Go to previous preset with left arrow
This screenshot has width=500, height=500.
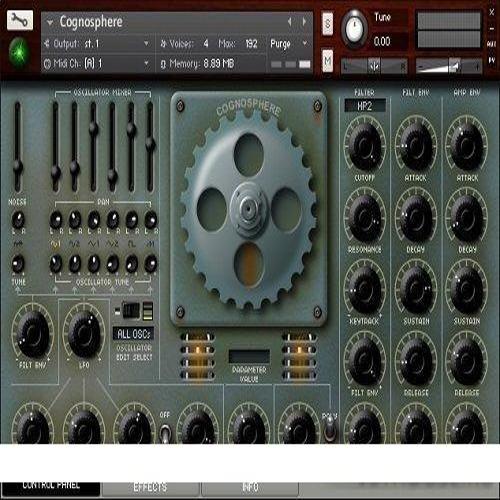[x=290, y=22]
